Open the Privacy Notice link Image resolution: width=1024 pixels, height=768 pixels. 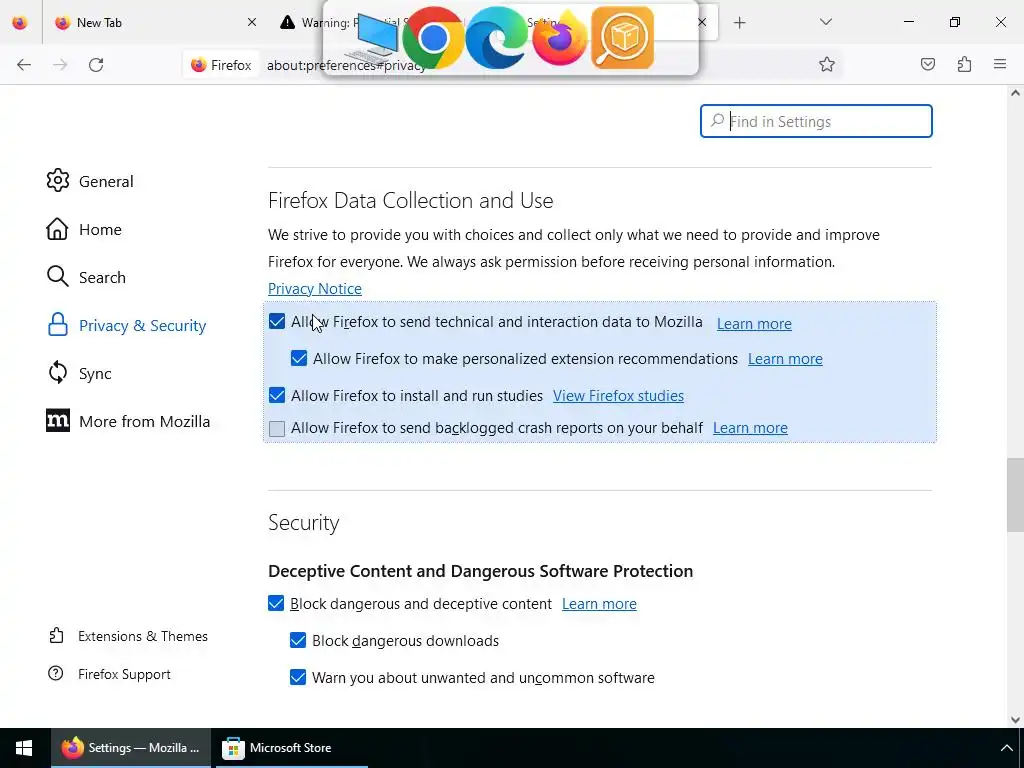pyautogui.click(x=315, y=289)
